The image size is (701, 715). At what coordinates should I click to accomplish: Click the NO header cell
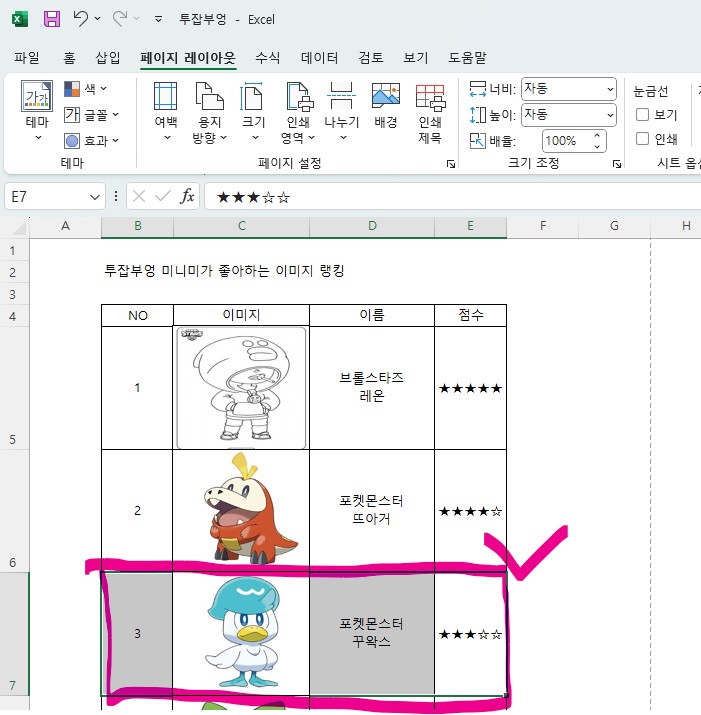[137, 315]
